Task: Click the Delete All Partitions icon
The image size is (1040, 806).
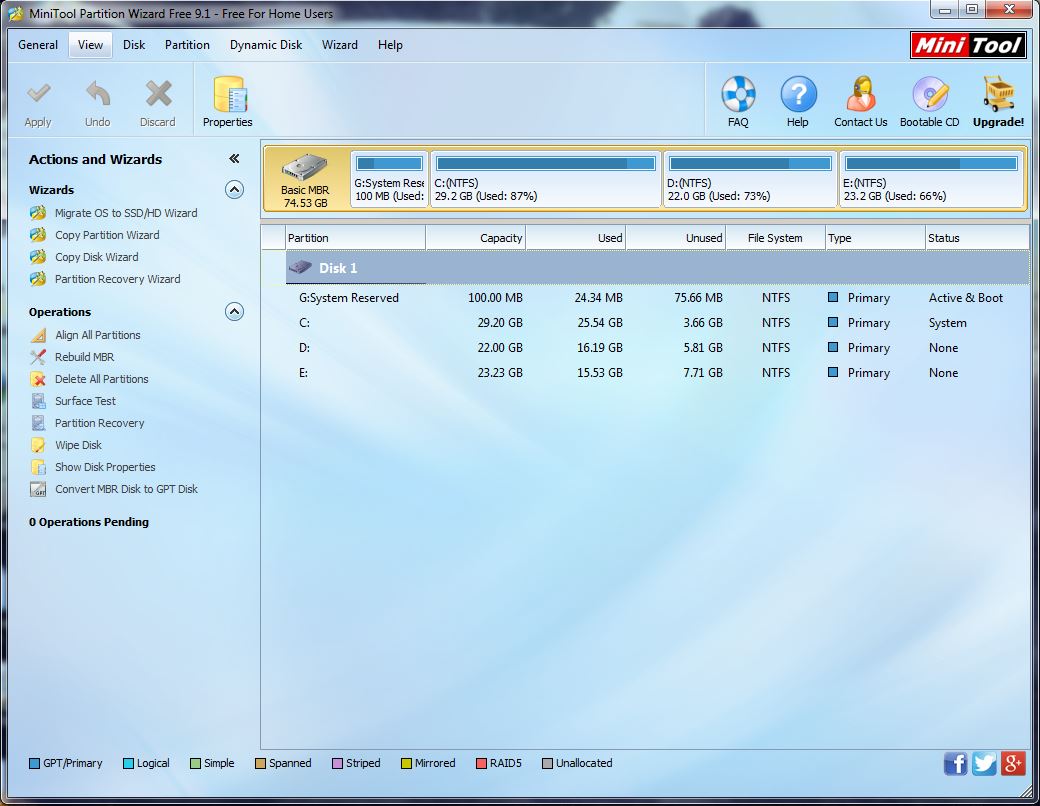Action: coord(38,379)
